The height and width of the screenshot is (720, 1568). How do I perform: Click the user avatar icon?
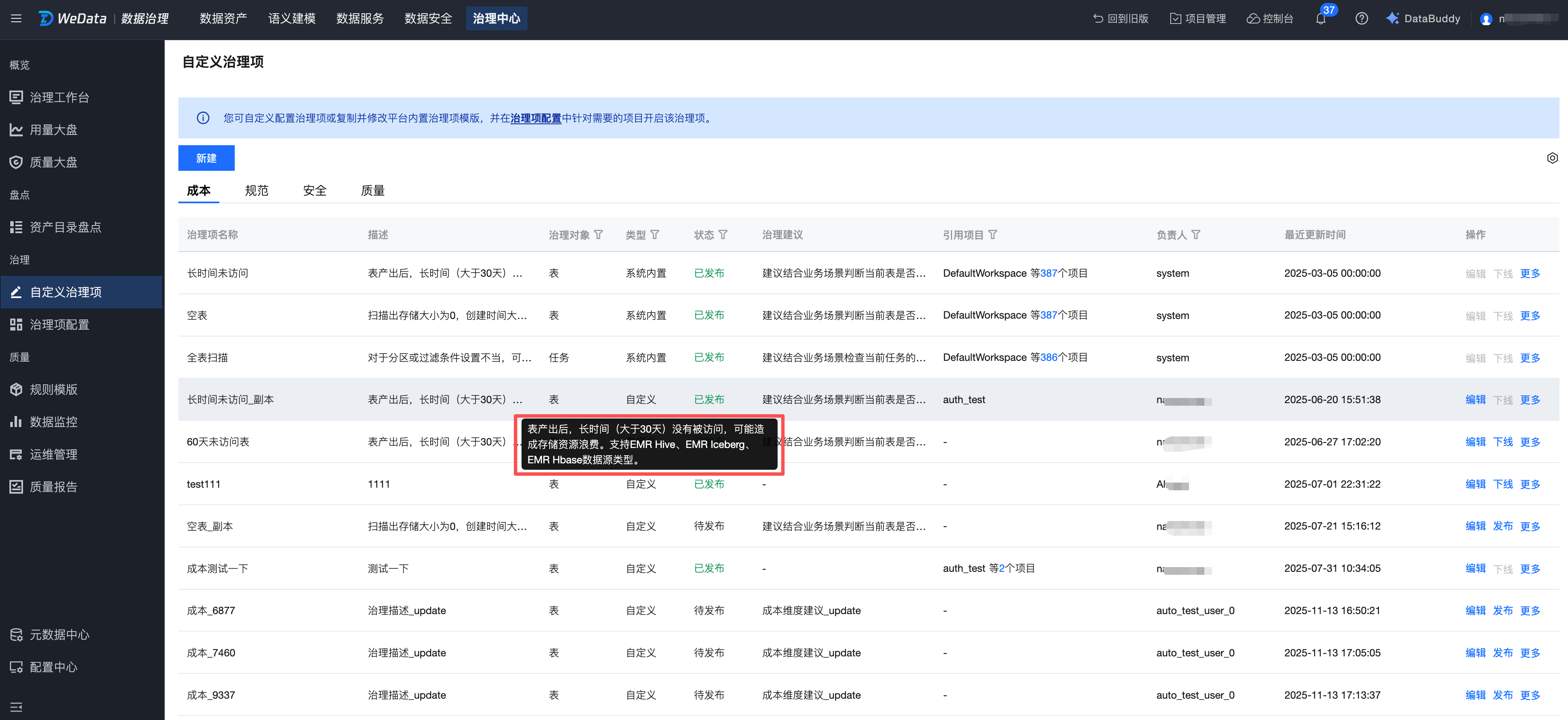(1485, 19)
